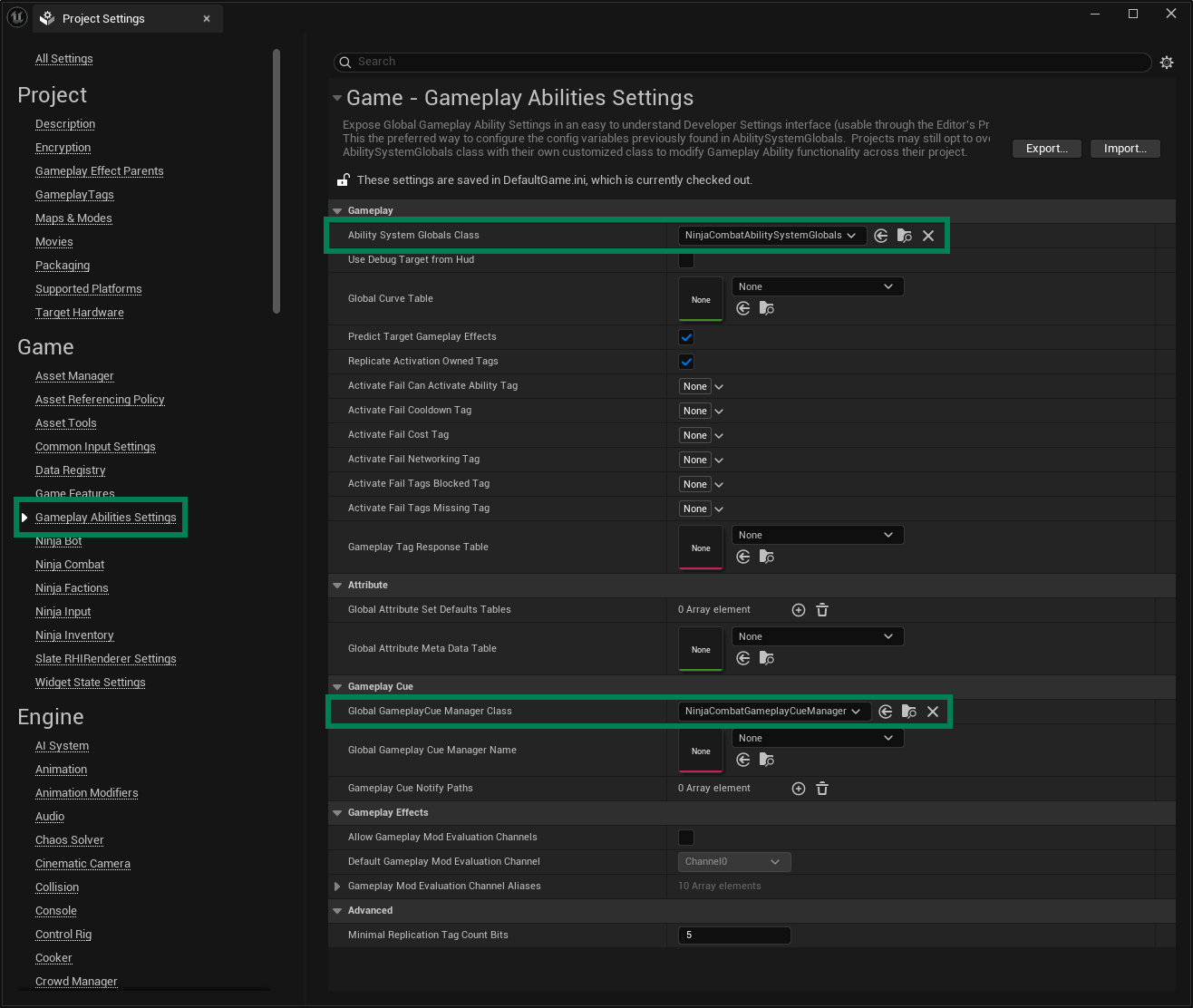Clear the Global GameplayCue Manager Class value
Image resolution: width=1193 pixels, height=1008 pixels.
point(933,712)
